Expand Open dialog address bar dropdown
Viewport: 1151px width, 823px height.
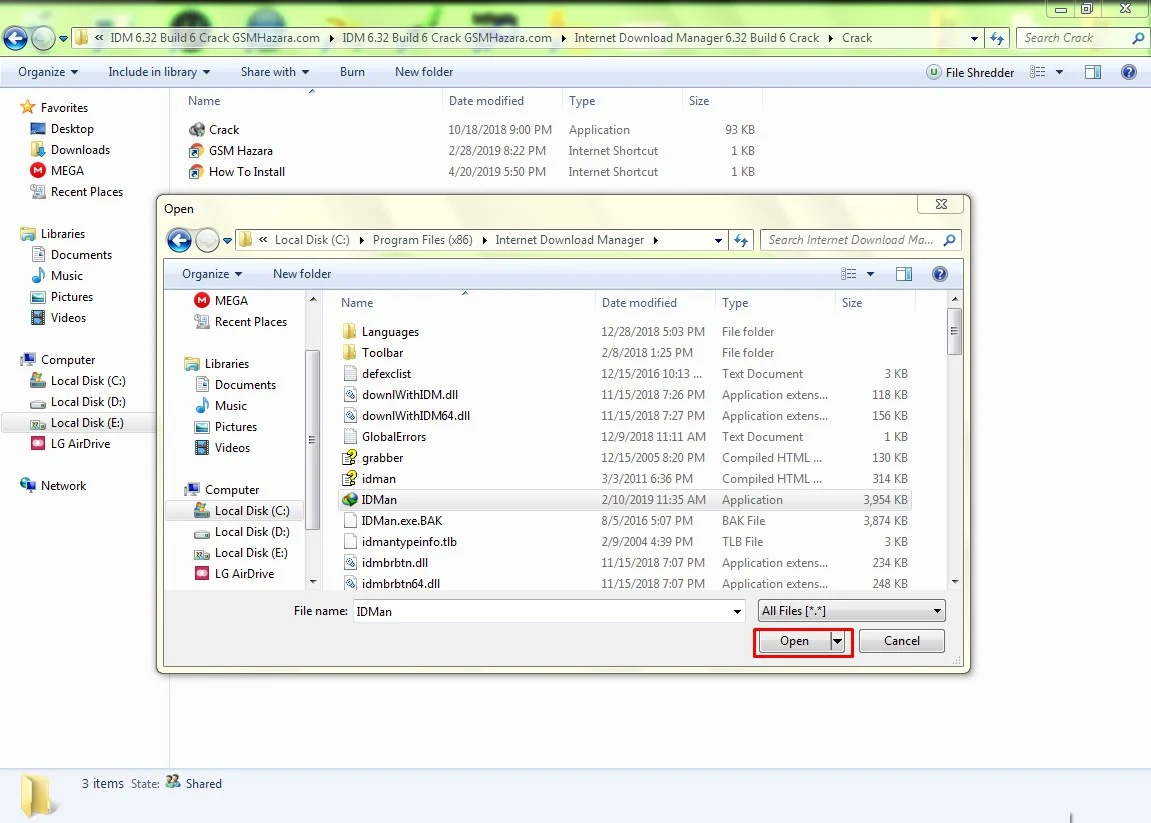pyautogui.click(x=718, y=240)
